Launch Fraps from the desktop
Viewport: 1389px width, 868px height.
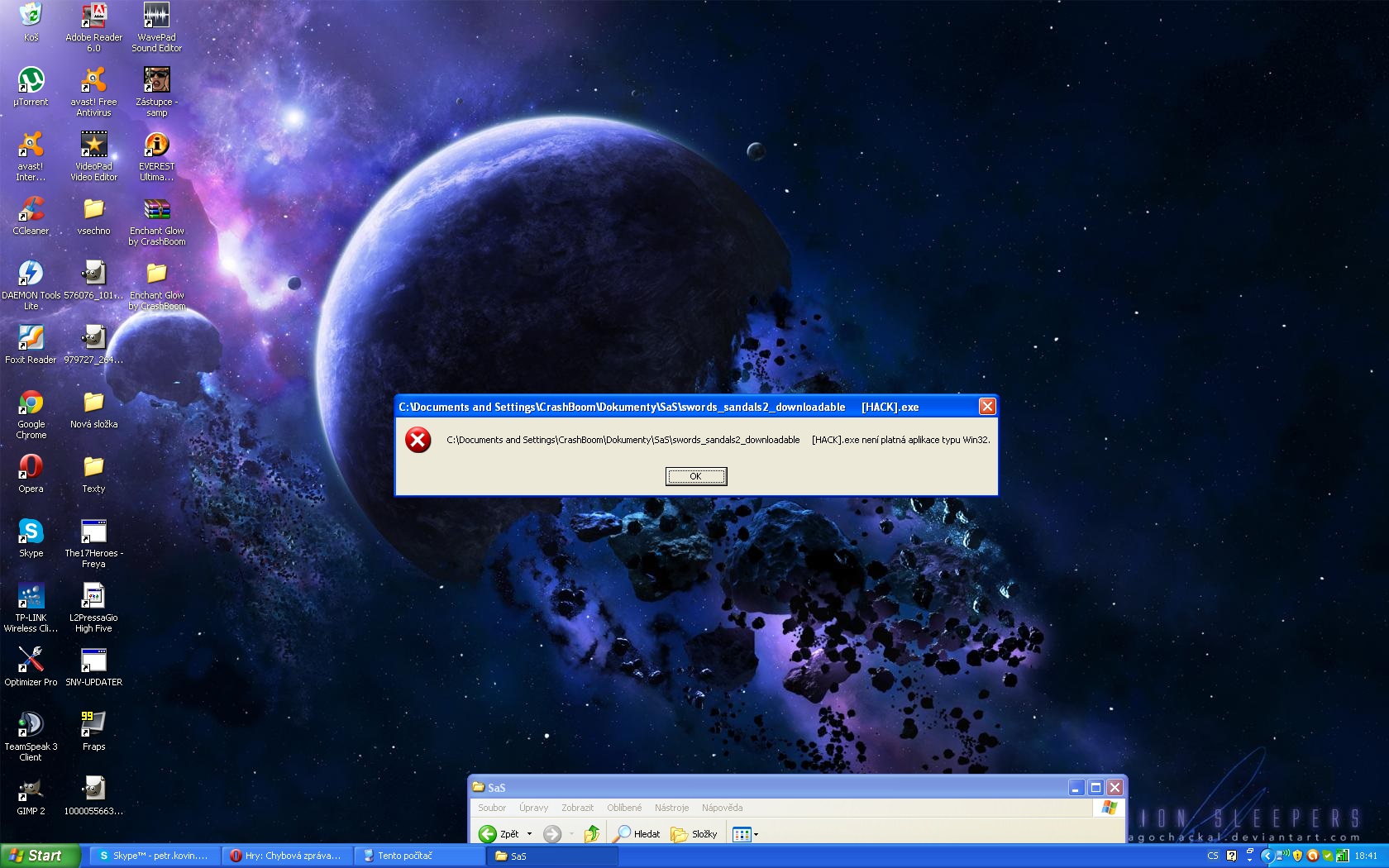92,726
